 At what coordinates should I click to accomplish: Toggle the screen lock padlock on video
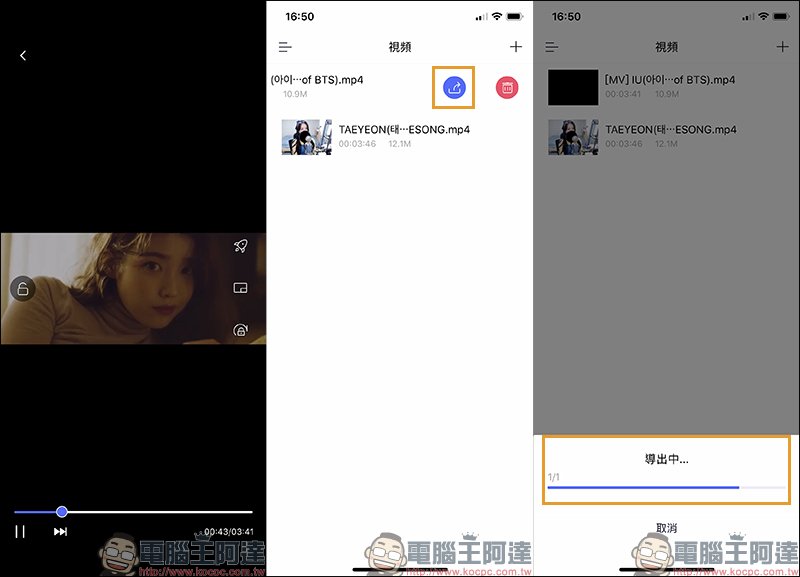pyautogui.click(x=22, y=289)
